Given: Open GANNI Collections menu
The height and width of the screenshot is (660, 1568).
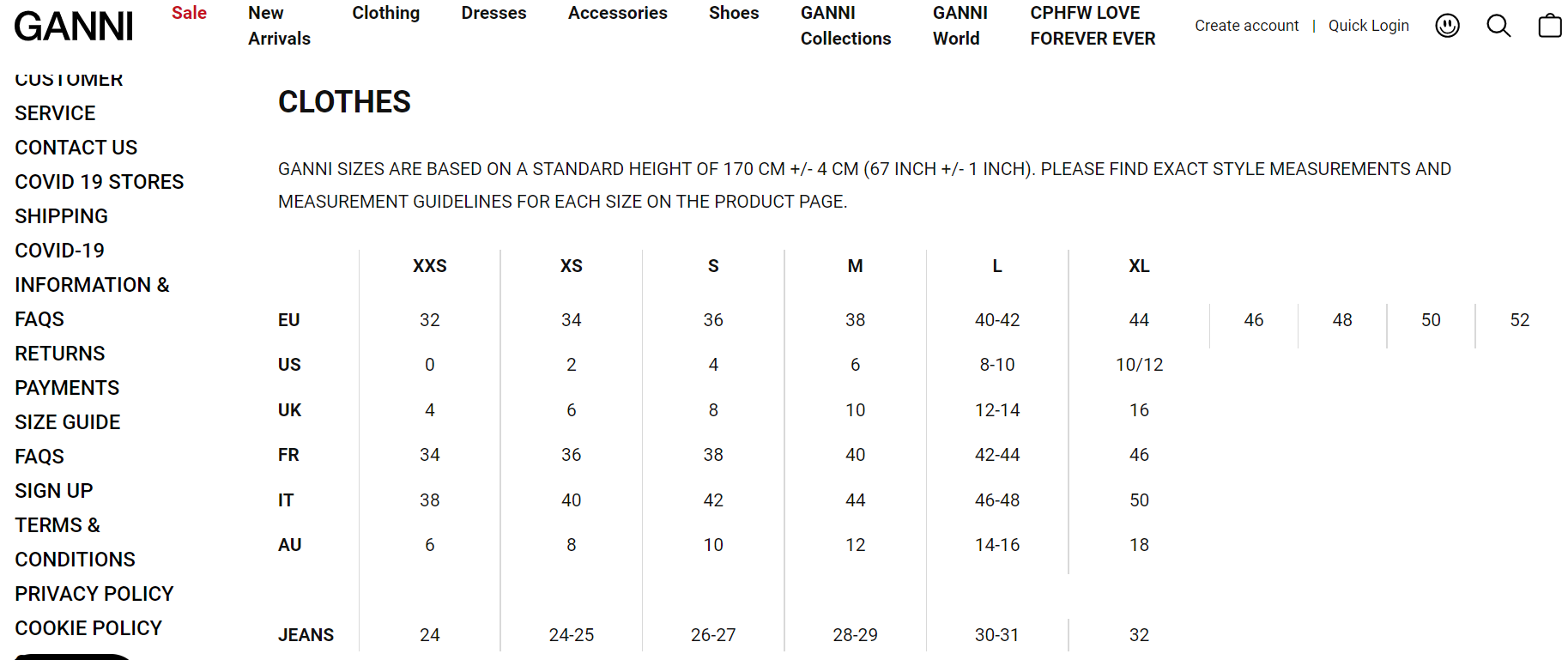Looking at the screenshot, I should (x=845, y=26).
